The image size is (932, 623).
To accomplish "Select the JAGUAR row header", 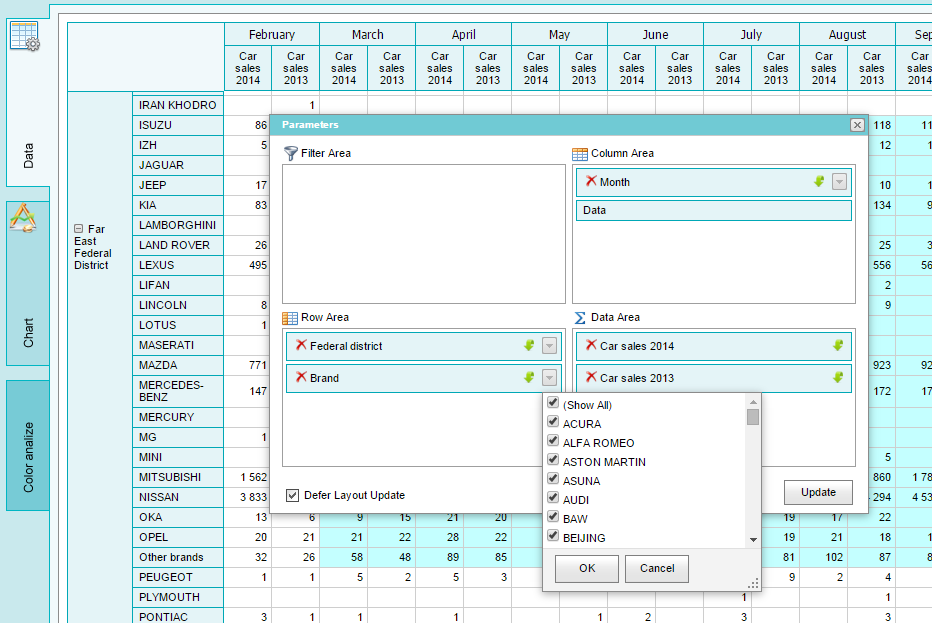I will [178, 165].
